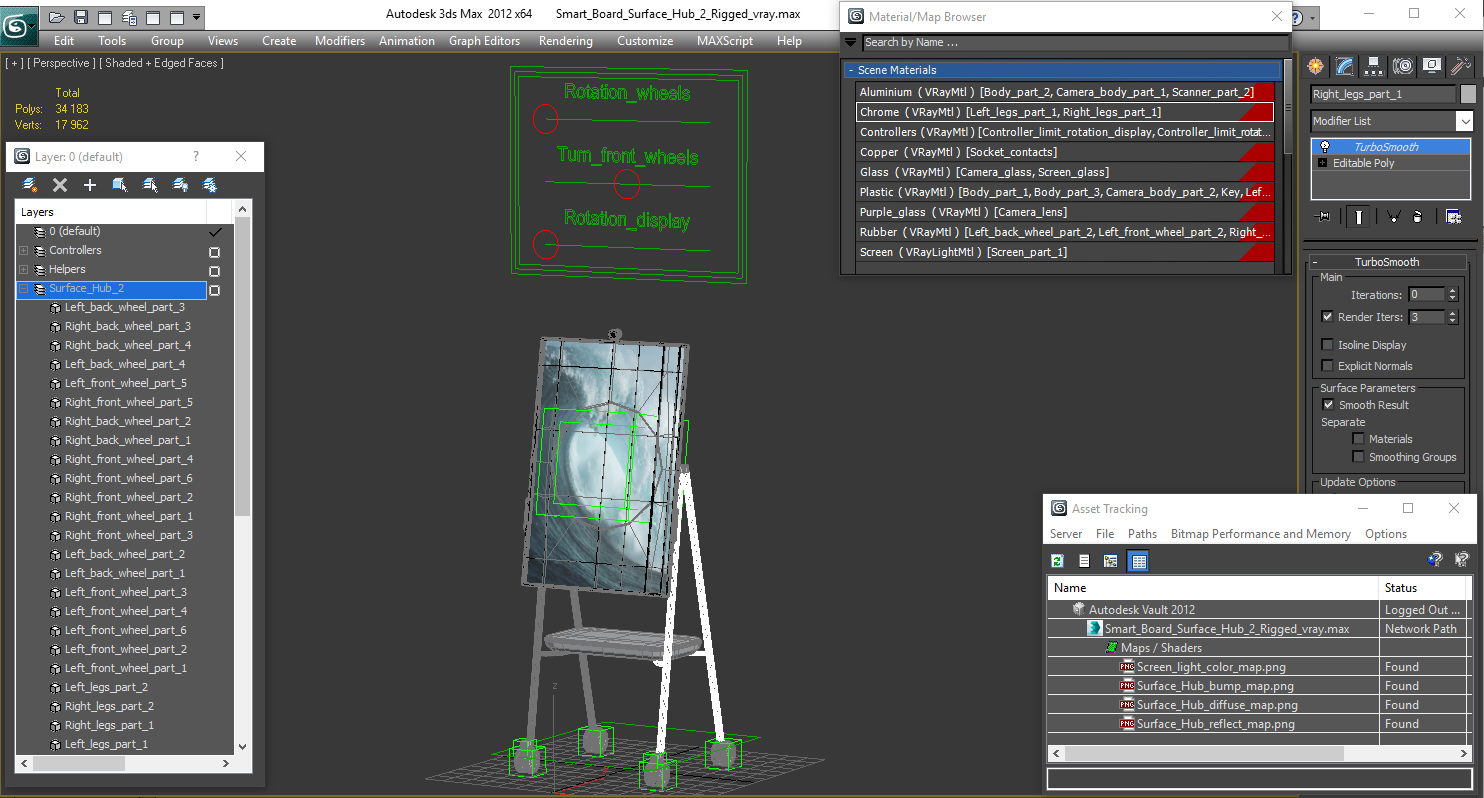Open the Display command panel tab
Viewport: 1484px width, 798px height.
coord(1432,66)
